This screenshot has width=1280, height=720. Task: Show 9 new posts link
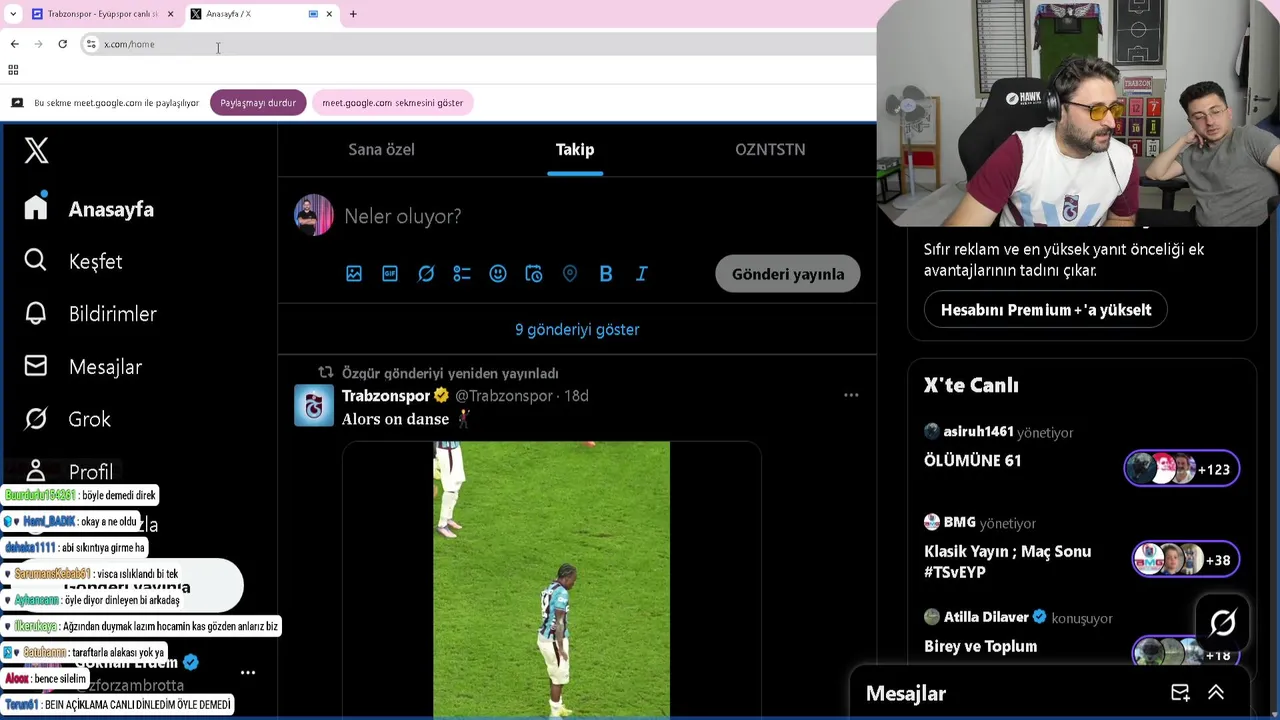[577, 329]
